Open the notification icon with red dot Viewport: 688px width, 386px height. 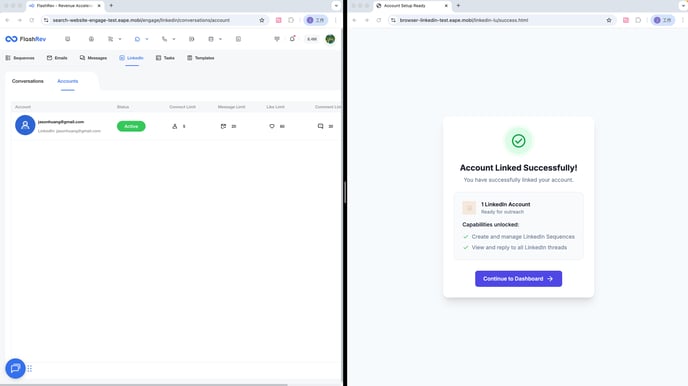point(292,39)
